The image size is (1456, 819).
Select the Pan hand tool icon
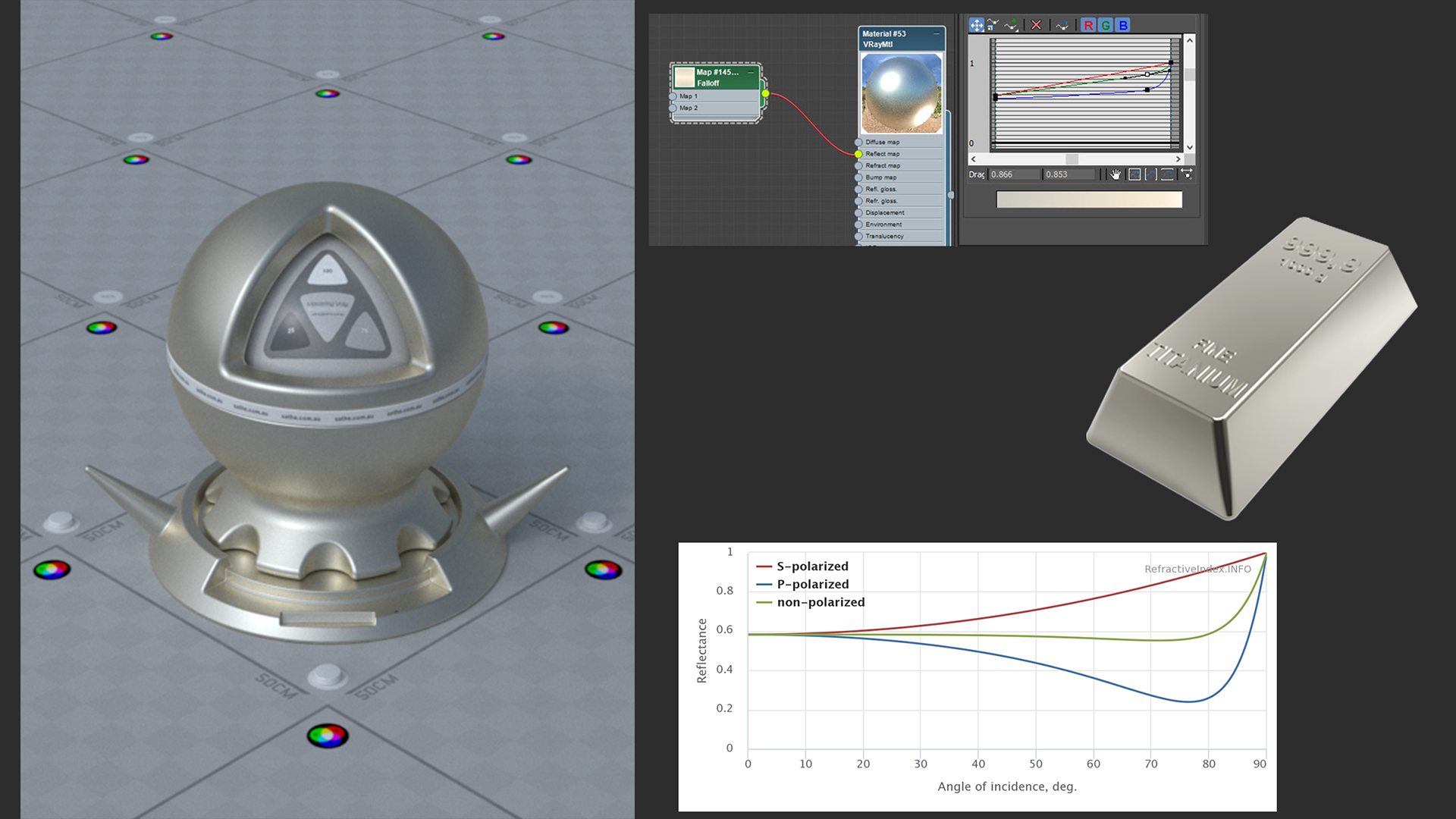pos(1116,174)
